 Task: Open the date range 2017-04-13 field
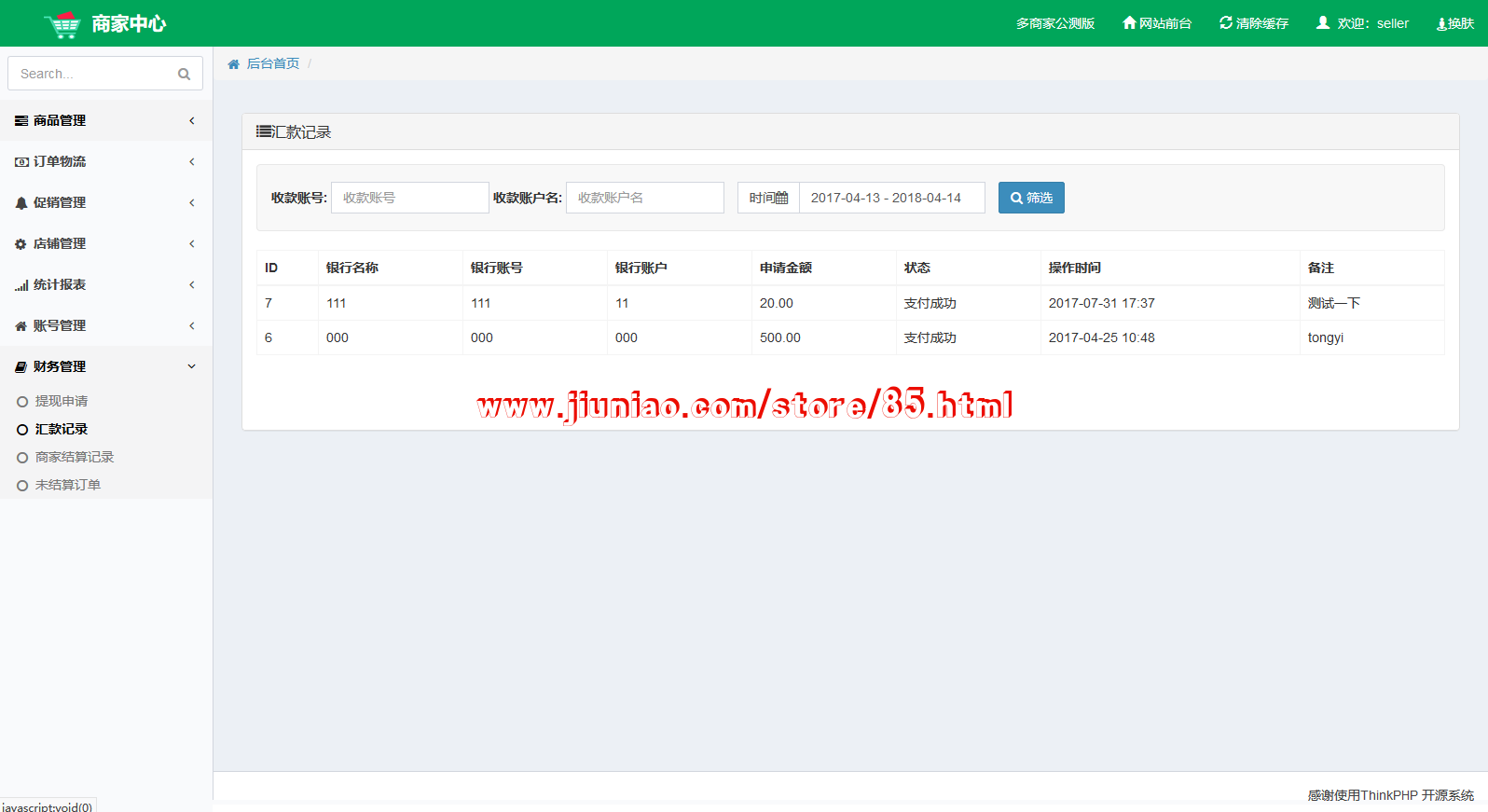pos(890,198)
